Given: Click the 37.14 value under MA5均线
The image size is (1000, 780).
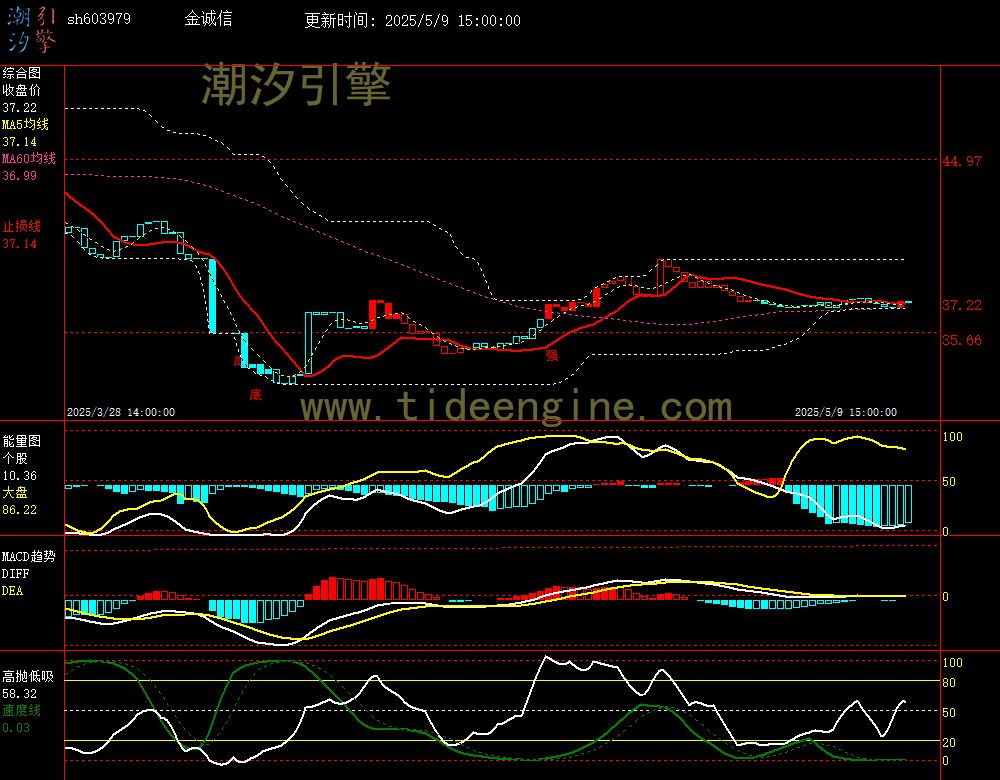Looking at the screenshot, I should 20,142.
